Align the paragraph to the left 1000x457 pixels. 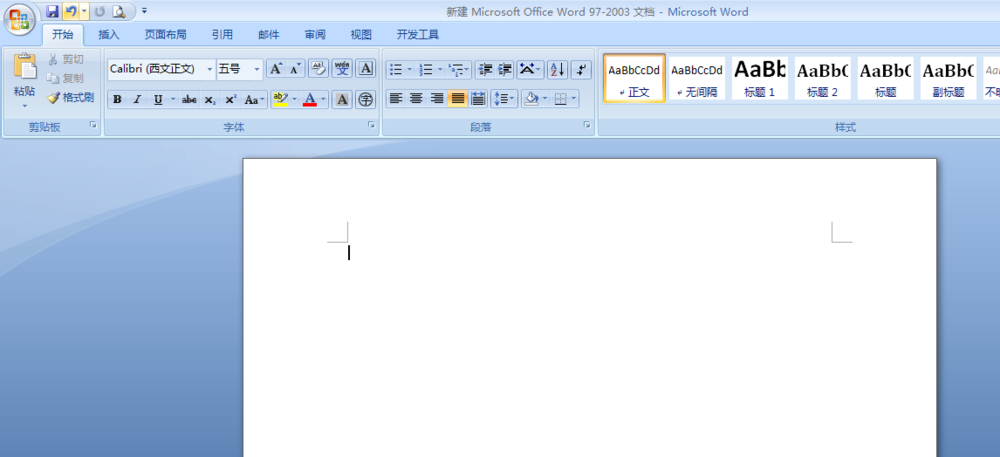click(x=396, y=99)
